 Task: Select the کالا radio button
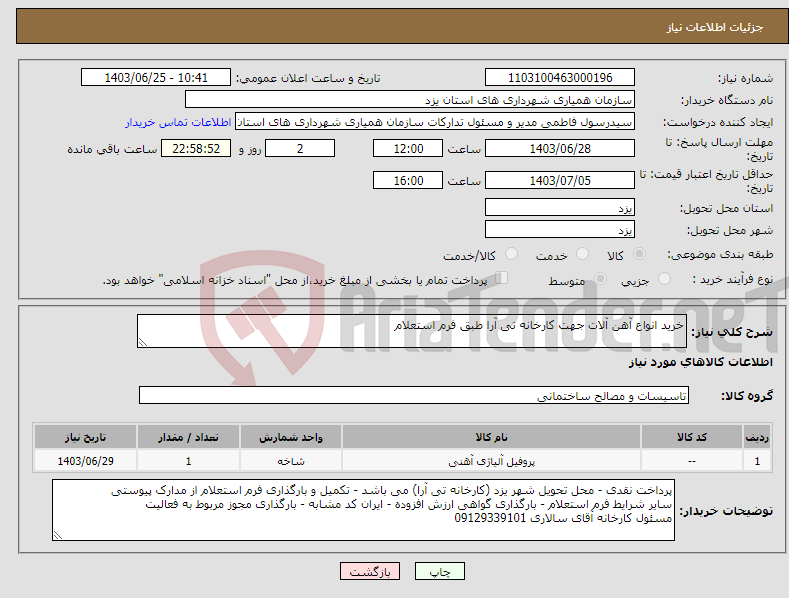pos(639,254)
